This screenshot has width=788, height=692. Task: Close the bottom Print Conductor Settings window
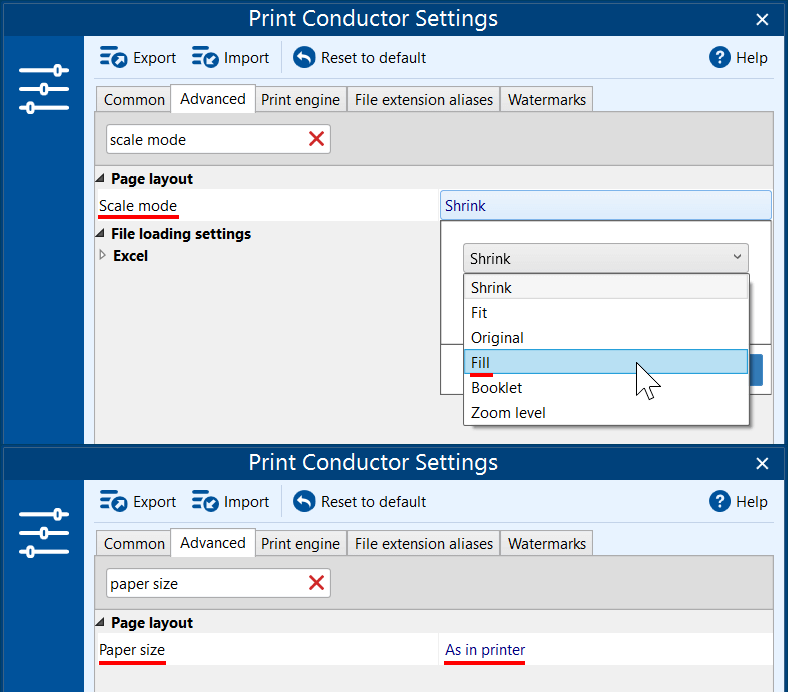pyautogui.click(x=762, y=463)
